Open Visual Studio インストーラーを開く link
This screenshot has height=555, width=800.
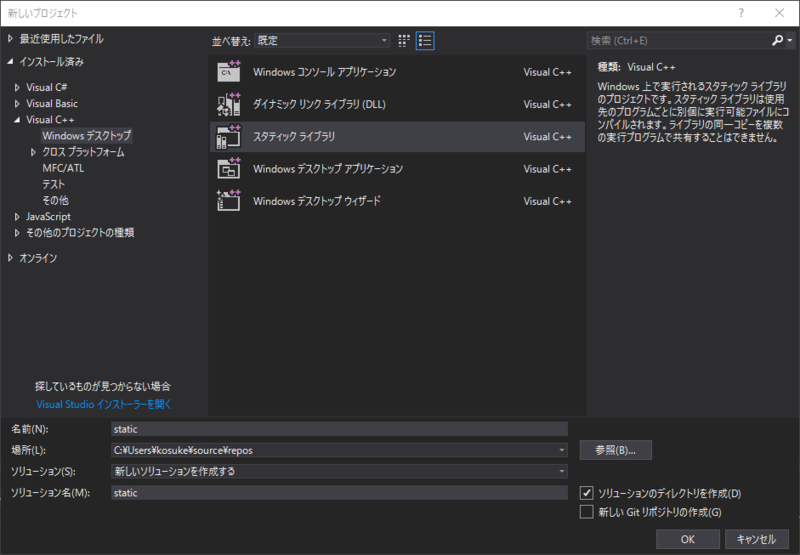104,405
